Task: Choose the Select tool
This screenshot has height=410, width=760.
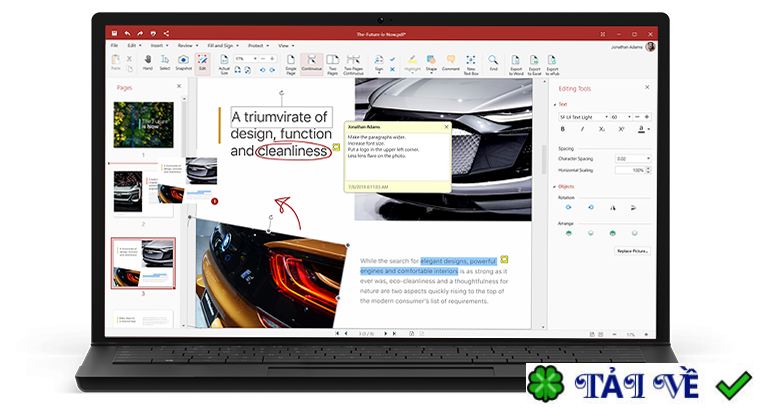Action: click(165, 63)
